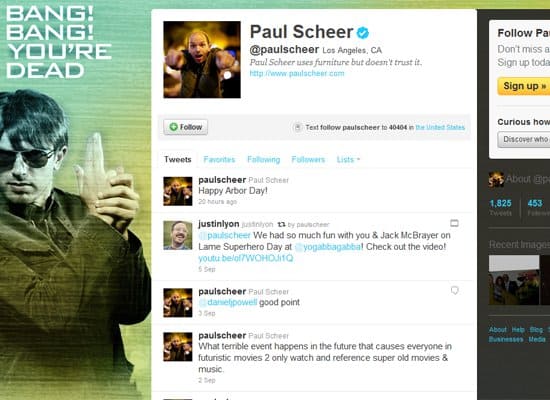Image resolution: width=550 pixels, height=400 pixels.
Task: Open the paulscheer.com website link
Action: pyautogui.click(x=297, y=73)
